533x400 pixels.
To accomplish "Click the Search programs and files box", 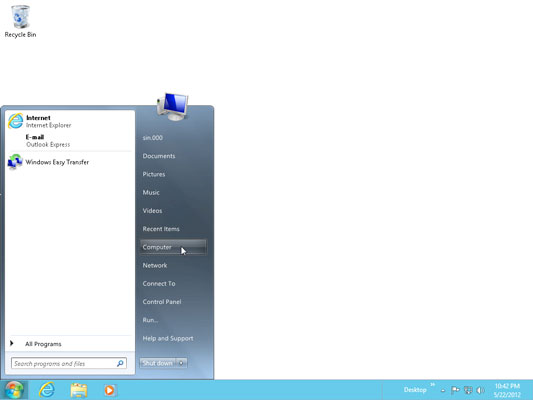I will point(69,363).
